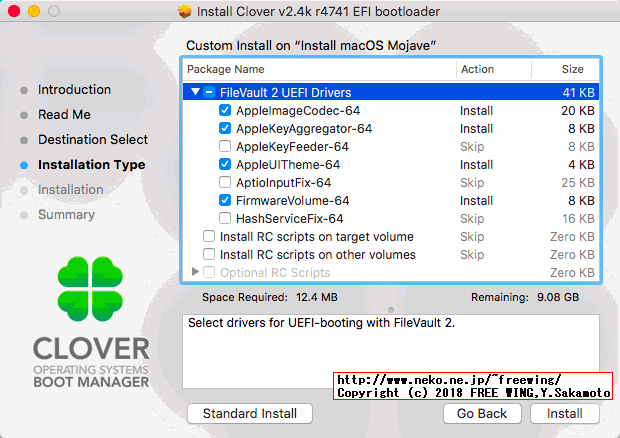Screen dimensions: 620x438
Task: Click the Remaining 9.08 GB value
Action: [558, 297]
